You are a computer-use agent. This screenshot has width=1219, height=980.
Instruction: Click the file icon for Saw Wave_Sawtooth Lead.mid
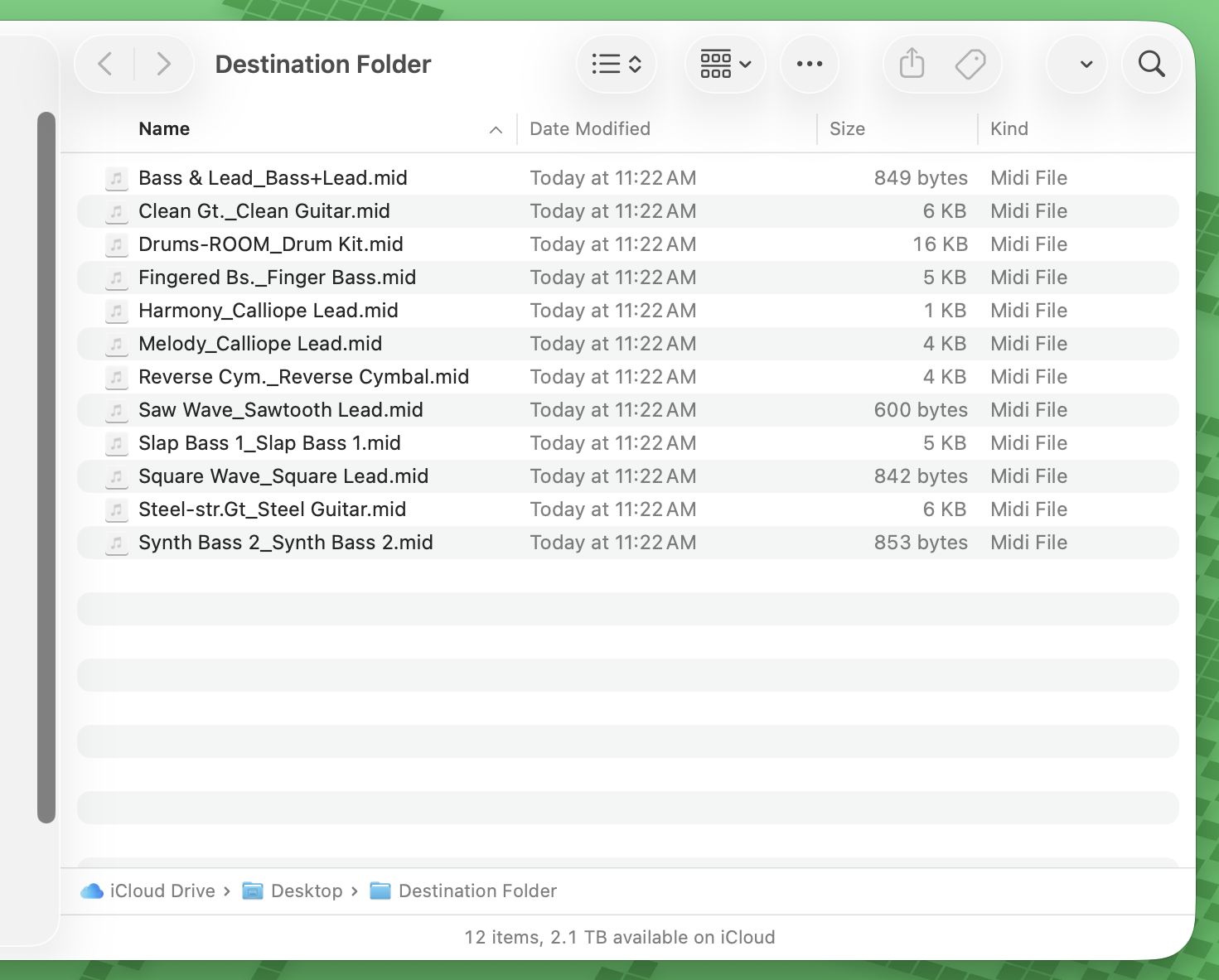pyautogui.click(x=117, y=410)
